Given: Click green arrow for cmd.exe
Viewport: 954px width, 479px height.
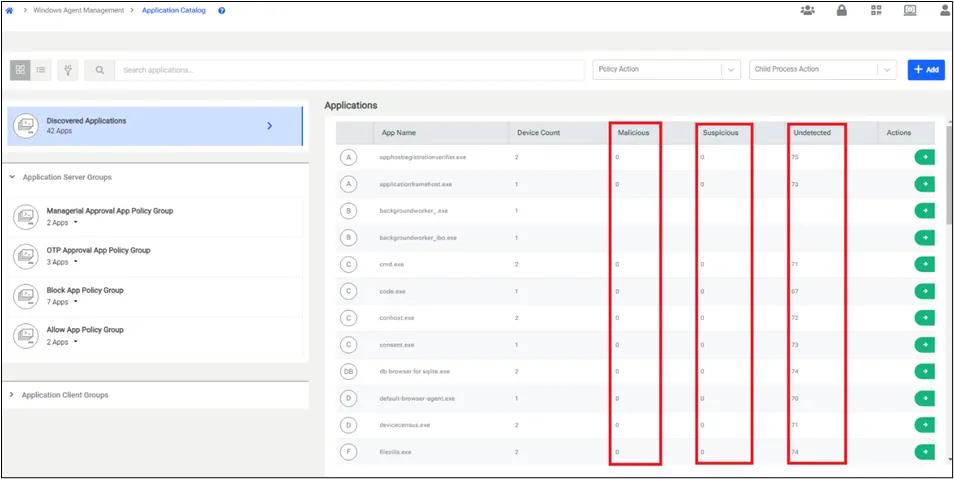Looking at the screenshot, I should 925,264.
